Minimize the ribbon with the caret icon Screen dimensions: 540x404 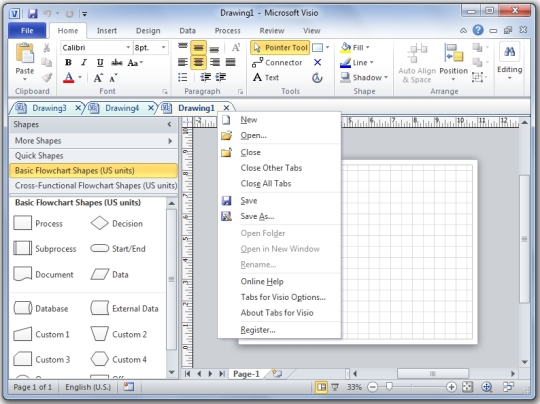point(464,31)
